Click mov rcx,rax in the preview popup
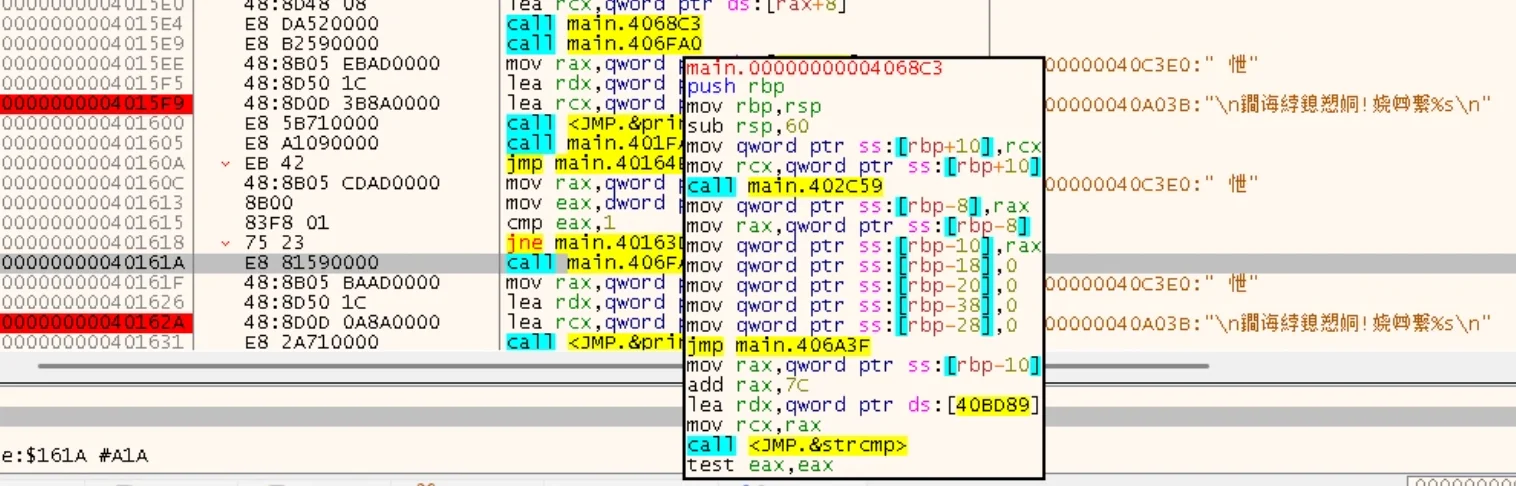 click(x=755, y=424)
